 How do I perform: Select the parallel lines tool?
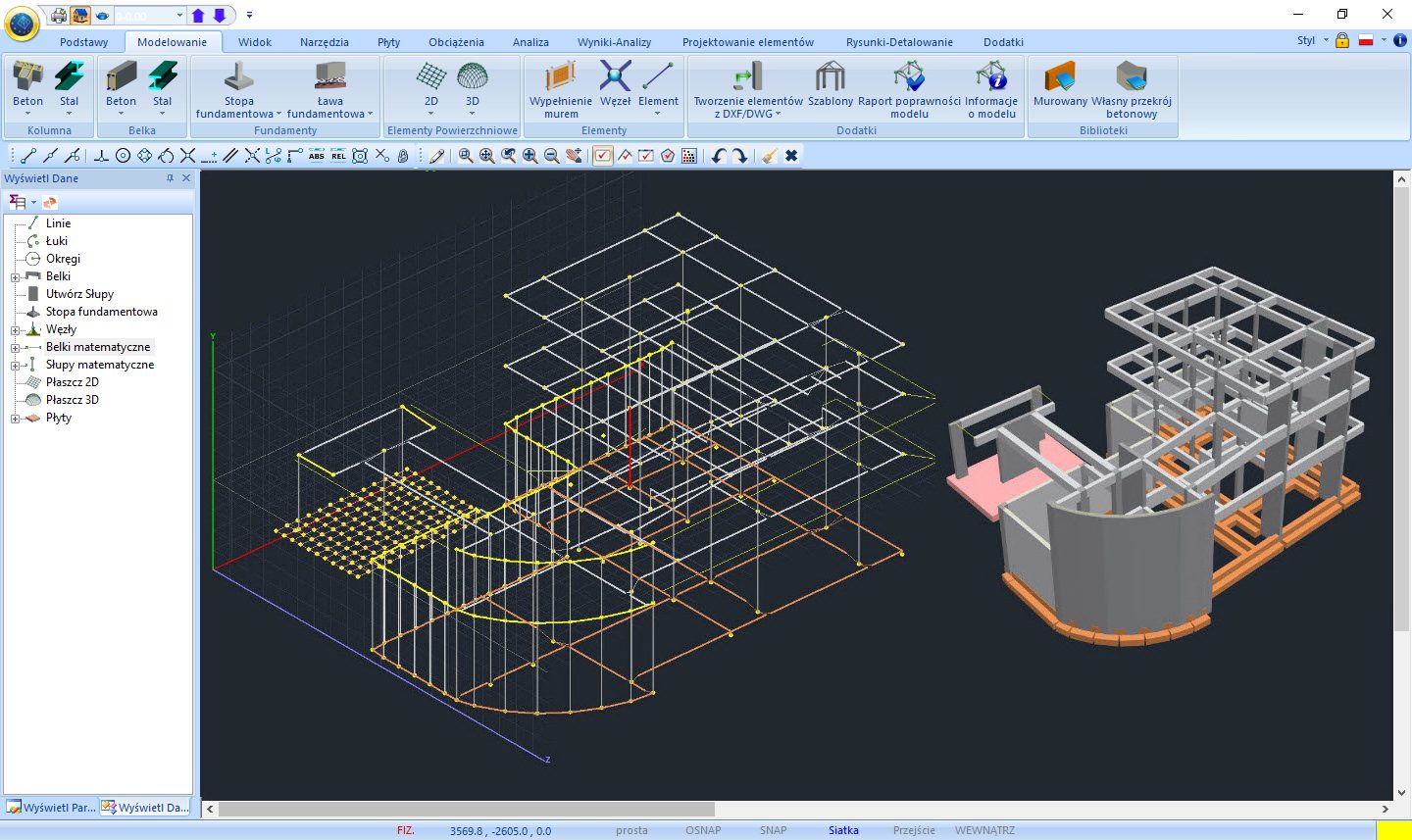point(230,156)
